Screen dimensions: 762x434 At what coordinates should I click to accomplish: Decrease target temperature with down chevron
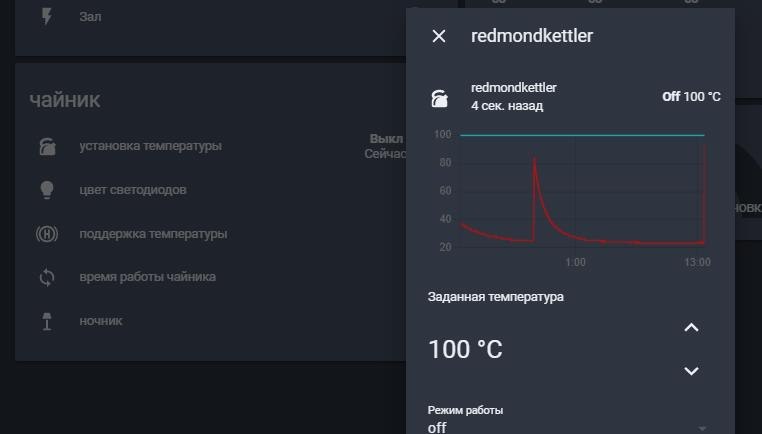pyautogui.click(x=691, y=371)
